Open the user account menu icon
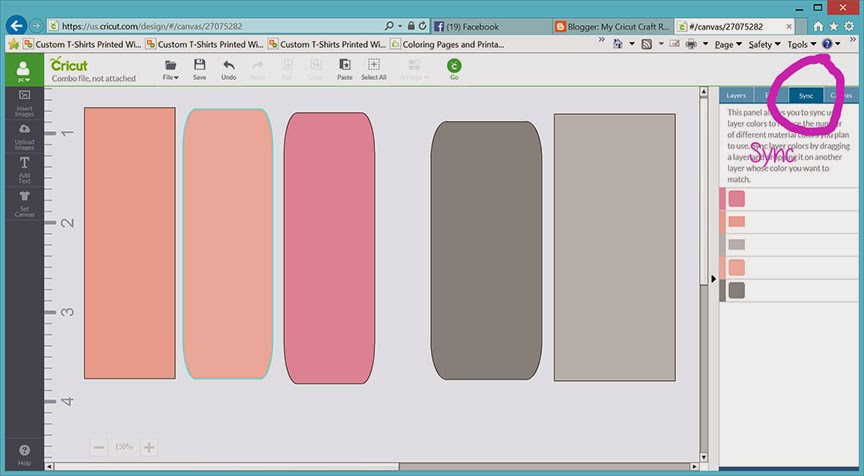 (x=24, y=70)
